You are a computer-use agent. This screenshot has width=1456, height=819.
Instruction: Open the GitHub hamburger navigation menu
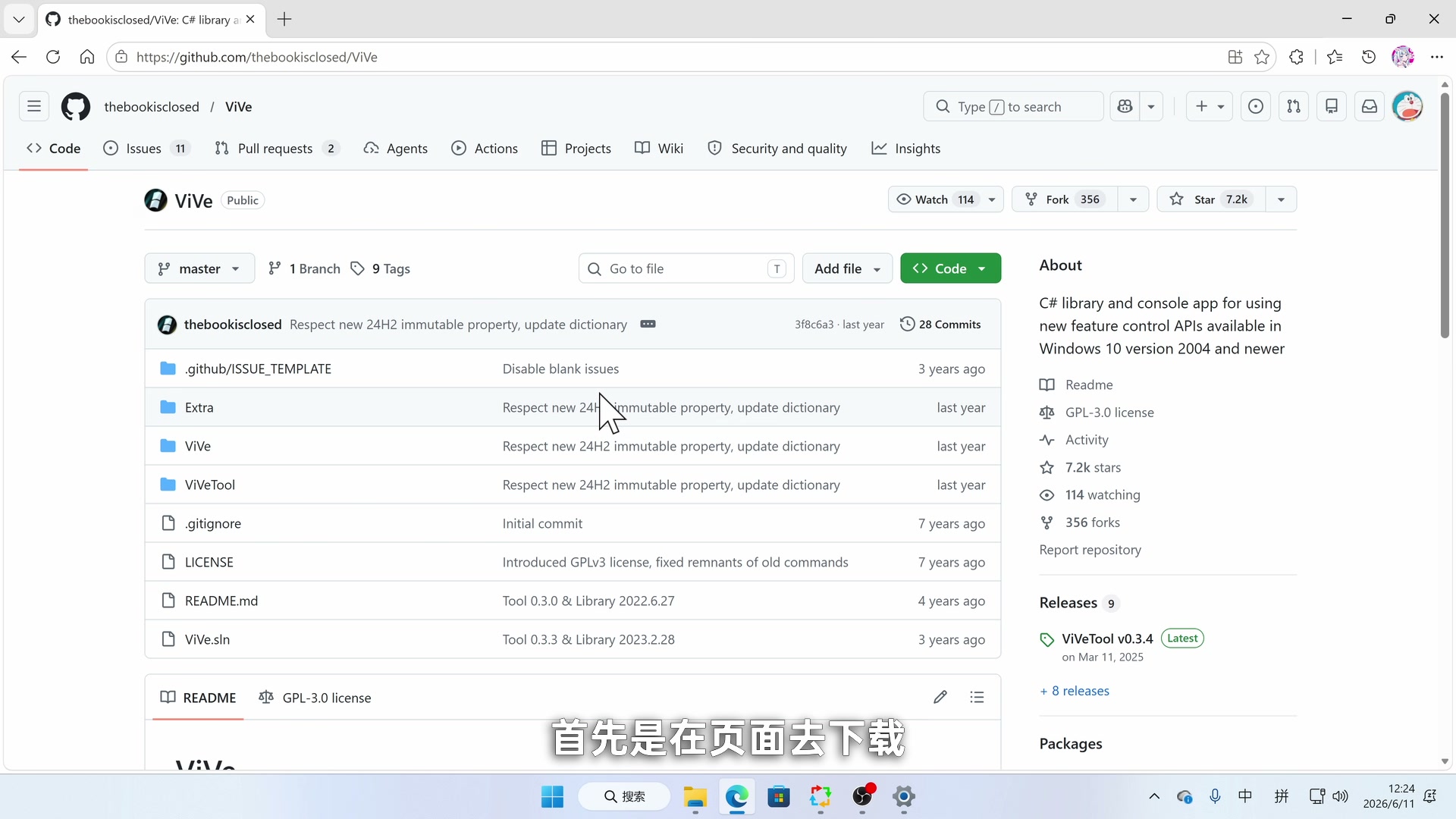pos(34,106)
